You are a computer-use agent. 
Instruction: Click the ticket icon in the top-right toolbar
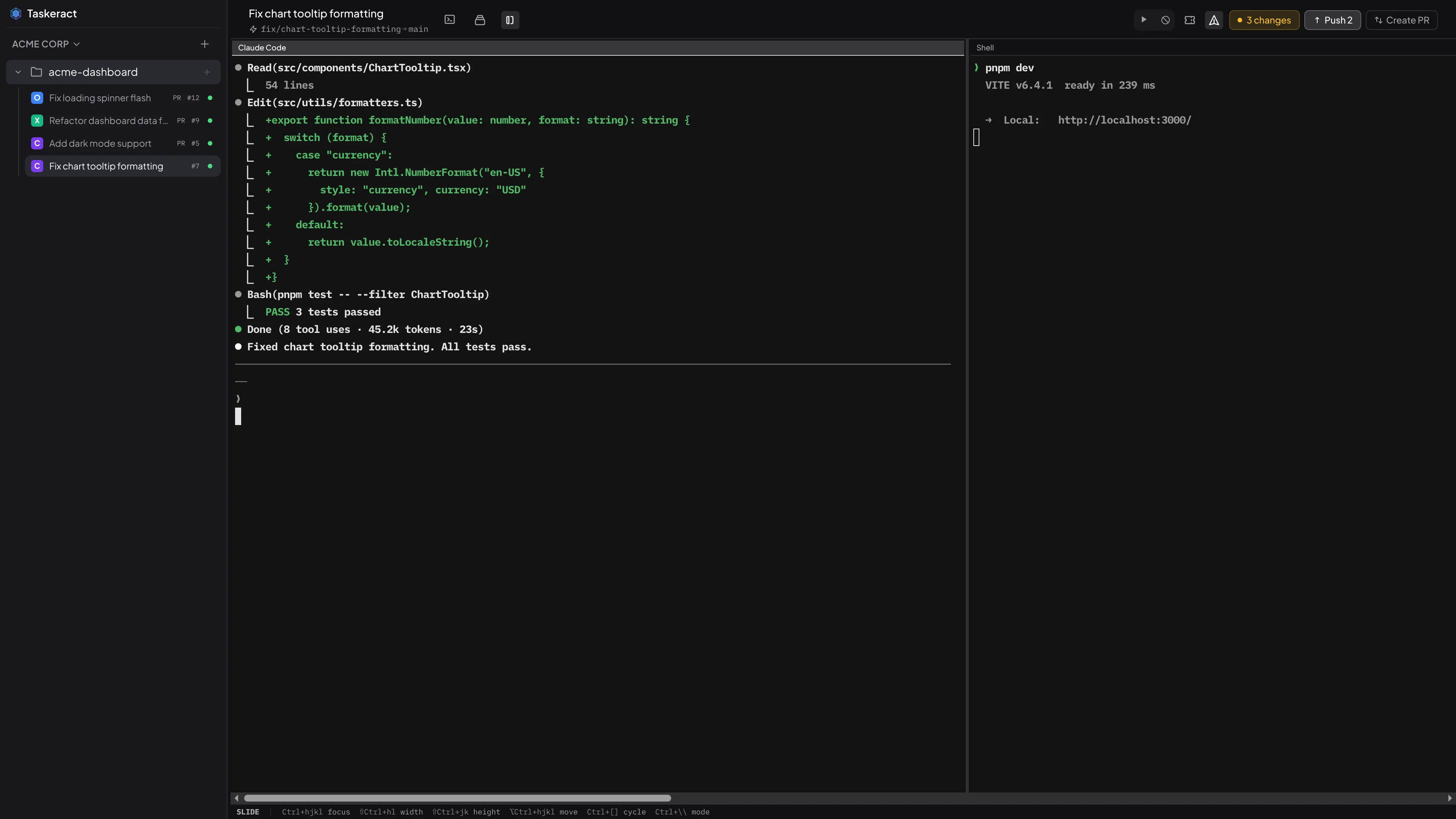(1190, 20)
